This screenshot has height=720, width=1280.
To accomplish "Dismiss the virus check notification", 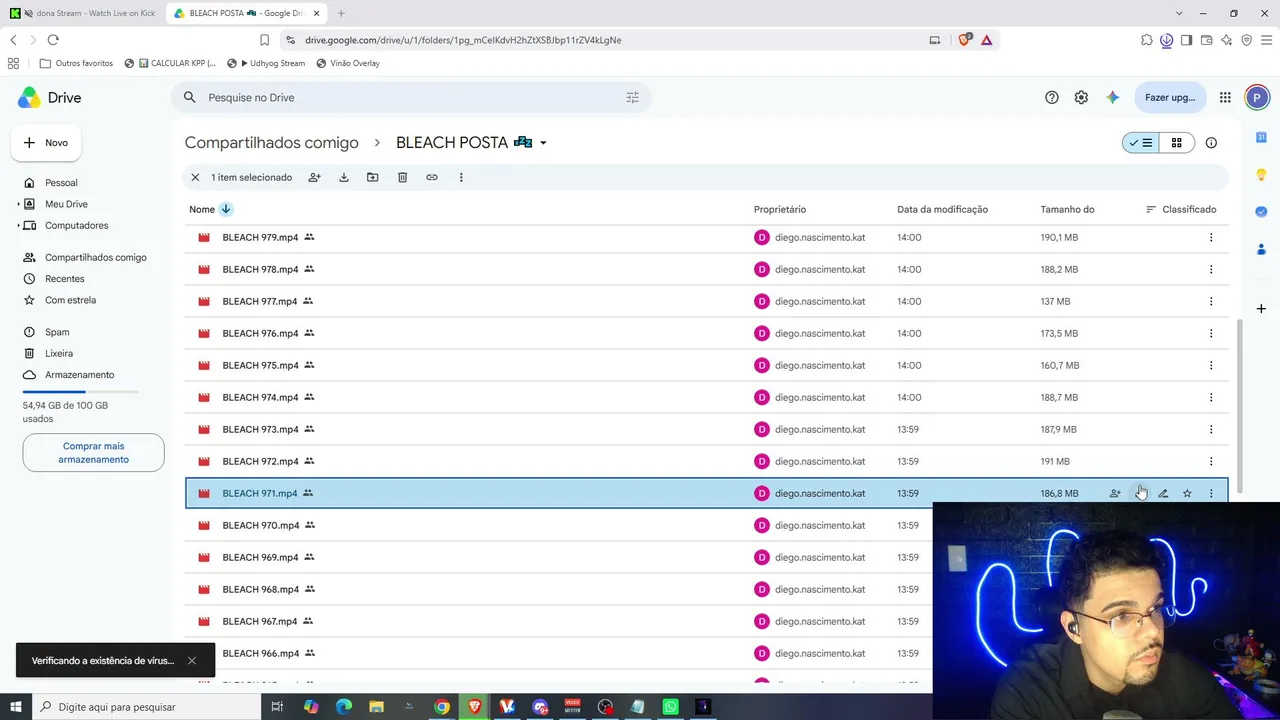I will (192, 661).
